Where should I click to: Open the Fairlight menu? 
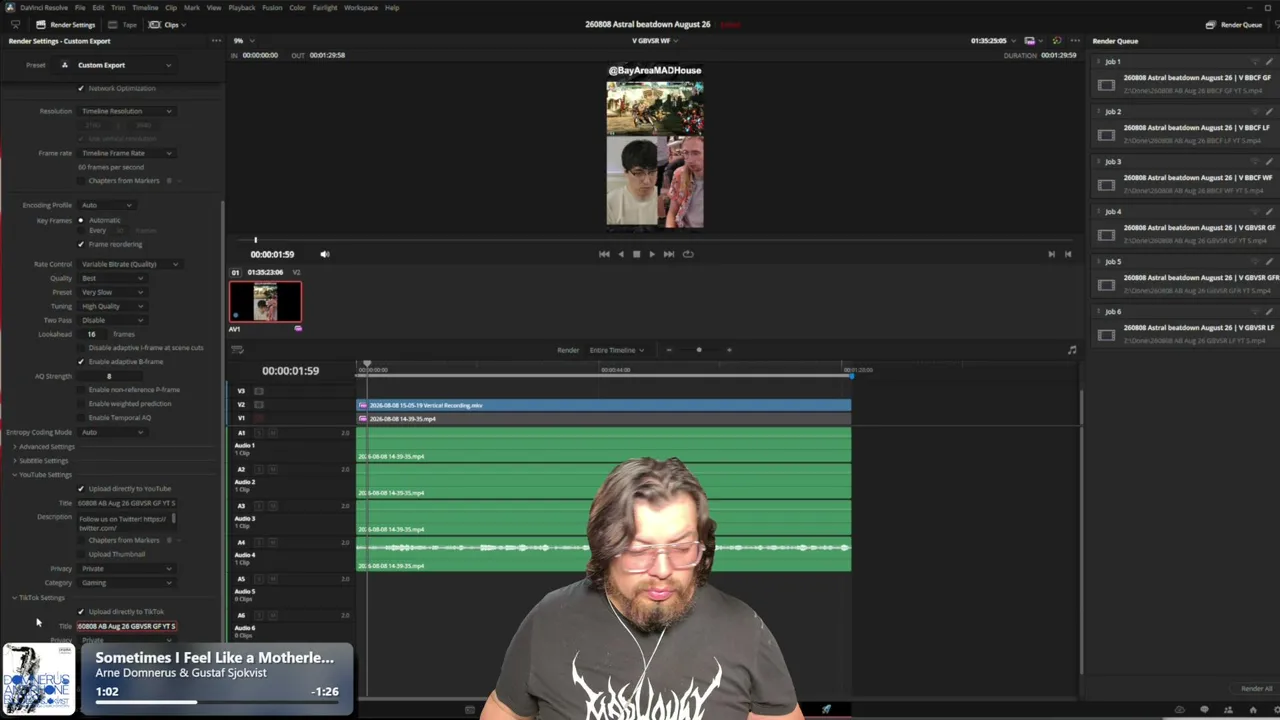325,8
